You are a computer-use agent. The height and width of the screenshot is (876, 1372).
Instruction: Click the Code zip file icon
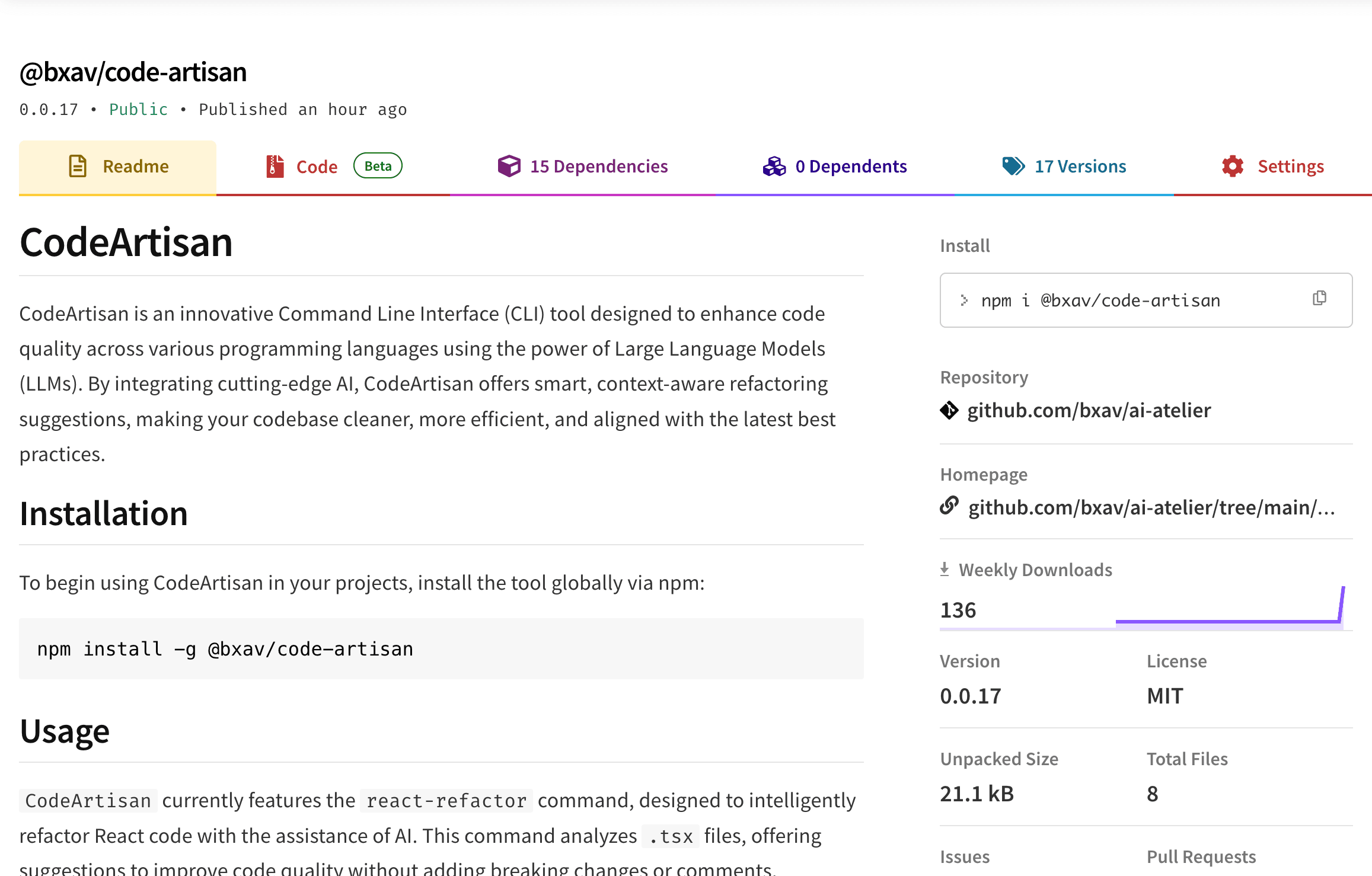click(x=275, y=167)
